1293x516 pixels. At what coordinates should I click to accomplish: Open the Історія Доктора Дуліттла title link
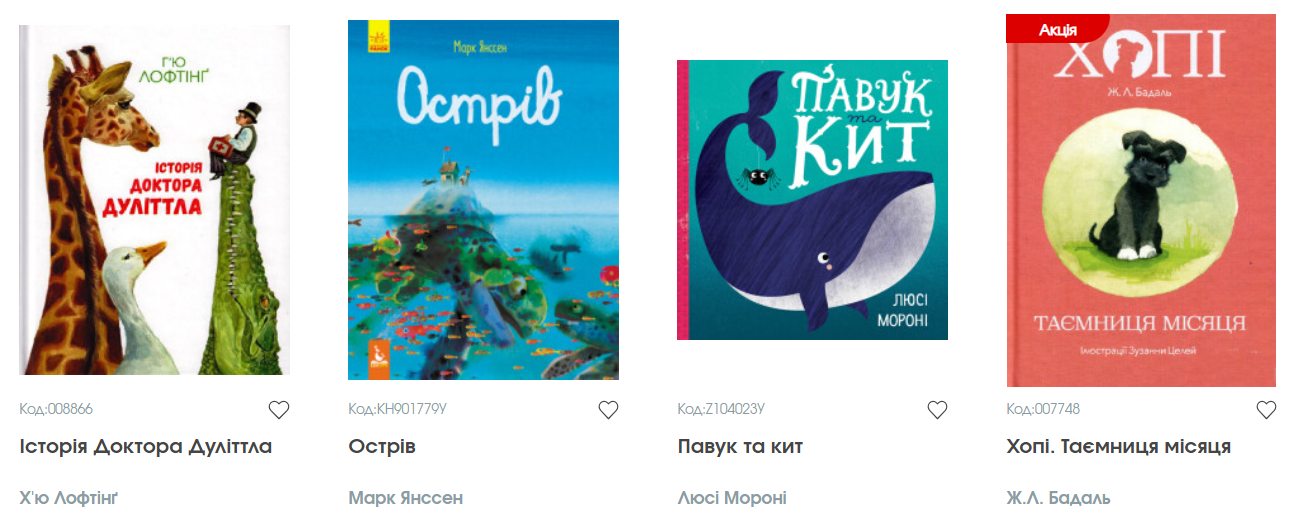pos(146,446)
